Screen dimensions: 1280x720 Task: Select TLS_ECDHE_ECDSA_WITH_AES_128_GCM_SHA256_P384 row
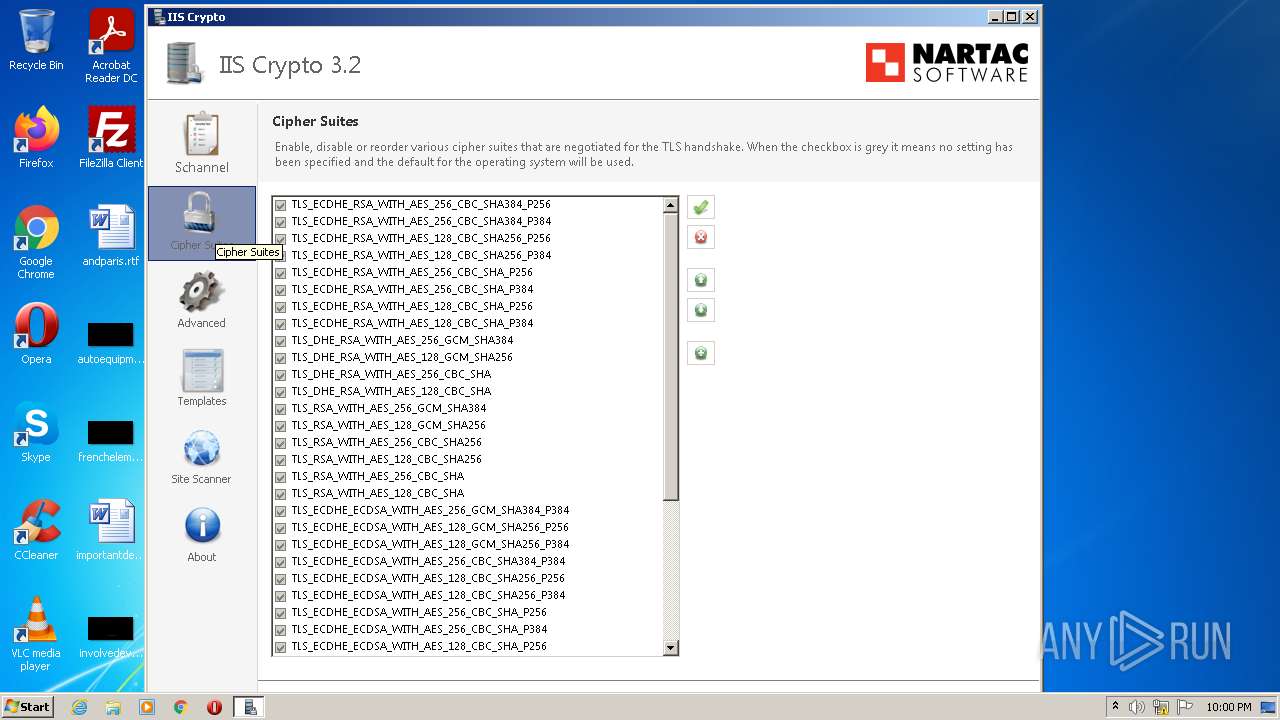coord(467,544)
